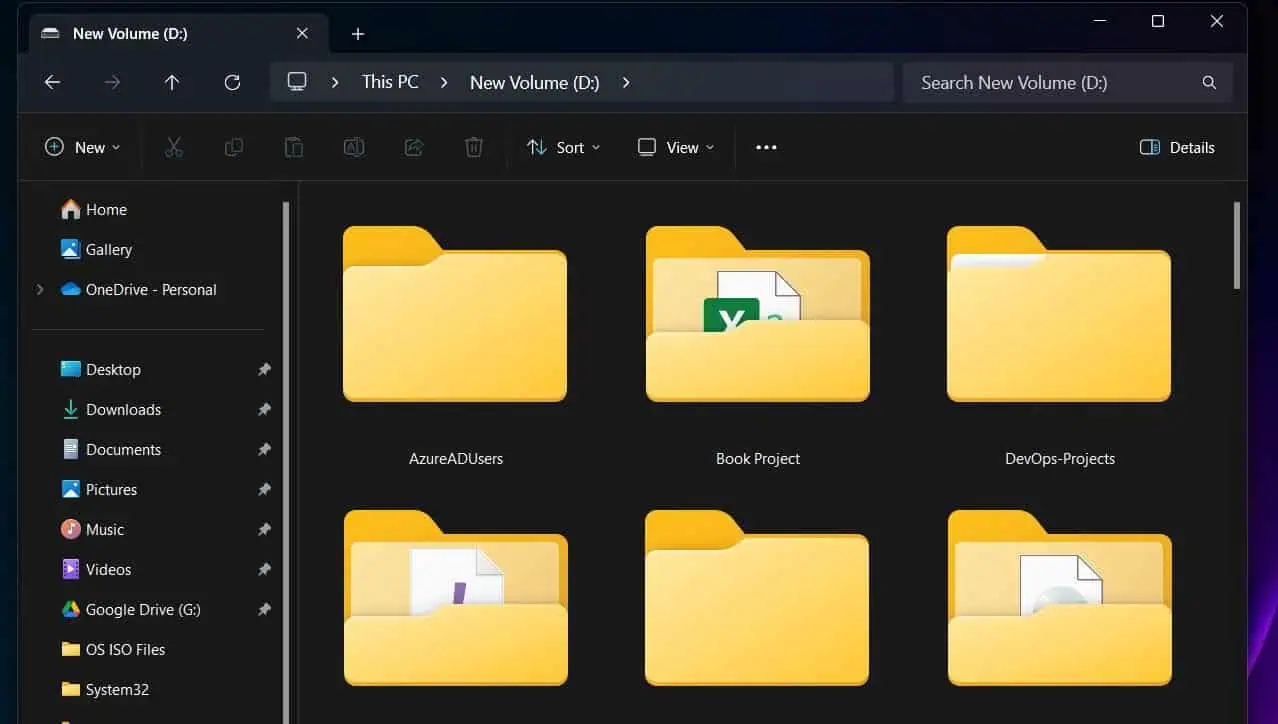This screenshot has width=1278, height=724.
Task: Click New Volume (D:) breadcrumb
Action: point(535,83)
